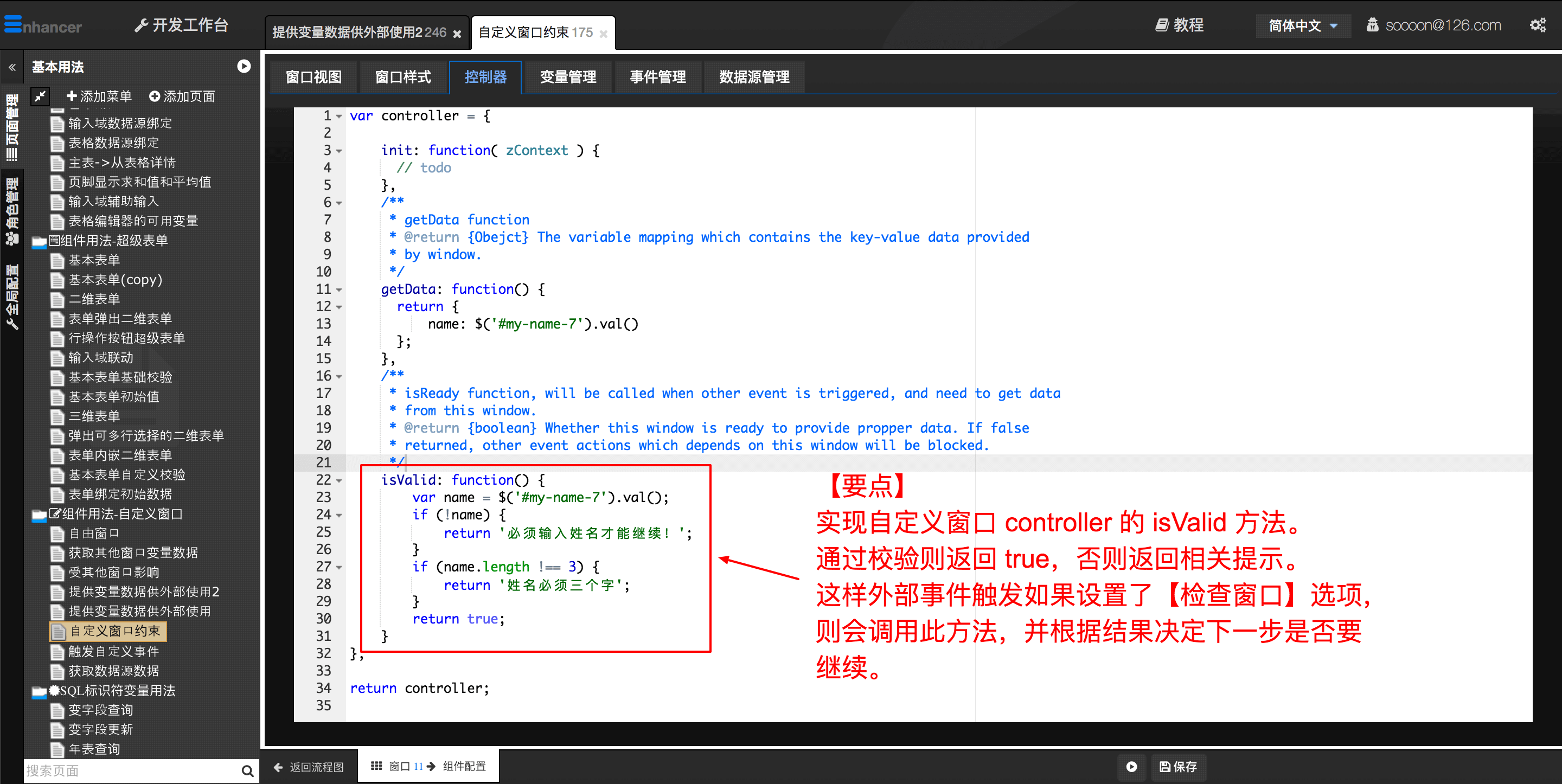Screen dimensions: 1562x784
Task: Fold code block at line 11
Action: pos(339,290)
